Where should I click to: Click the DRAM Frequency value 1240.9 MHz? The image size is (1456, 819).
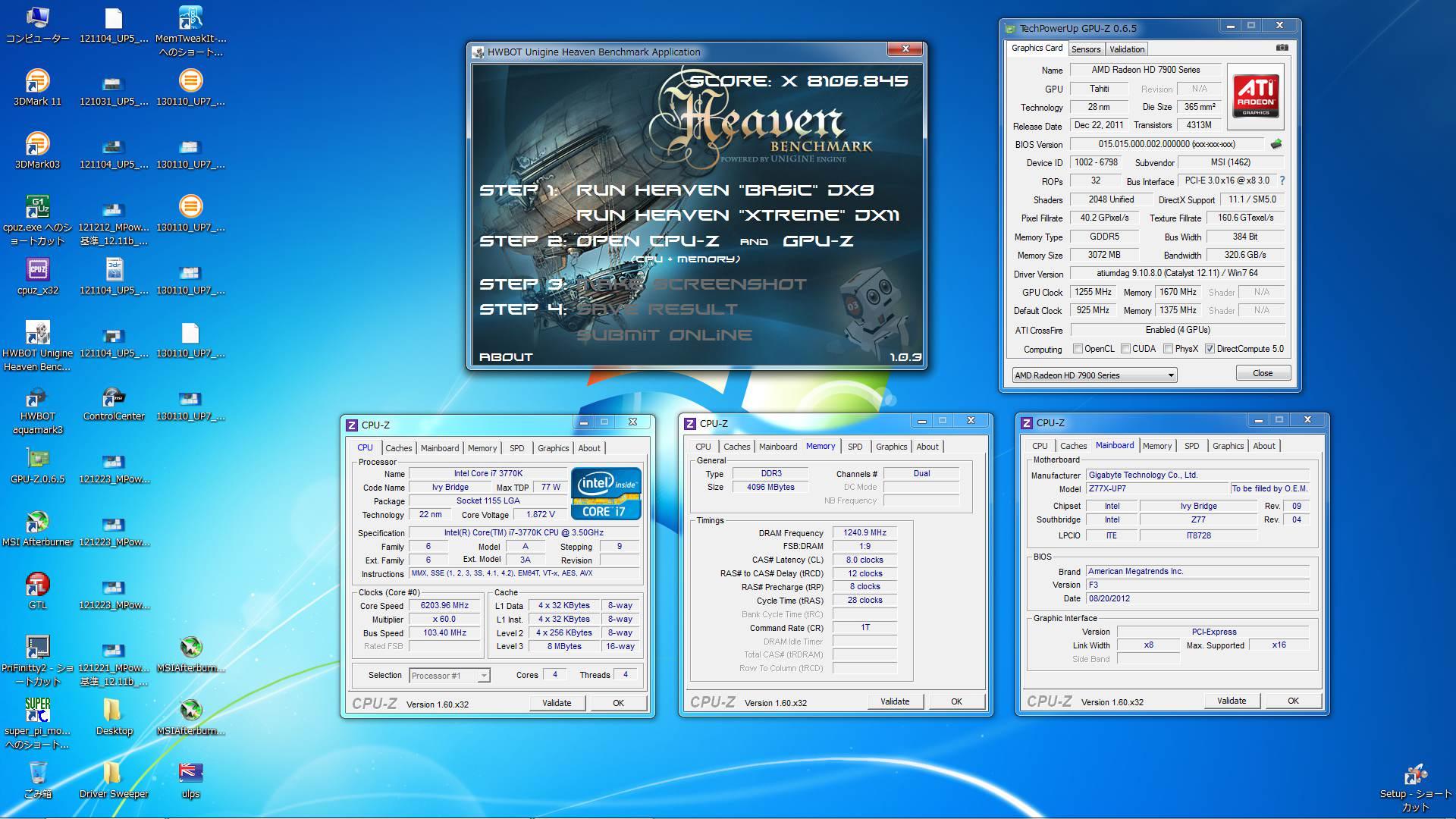(864, 532)
